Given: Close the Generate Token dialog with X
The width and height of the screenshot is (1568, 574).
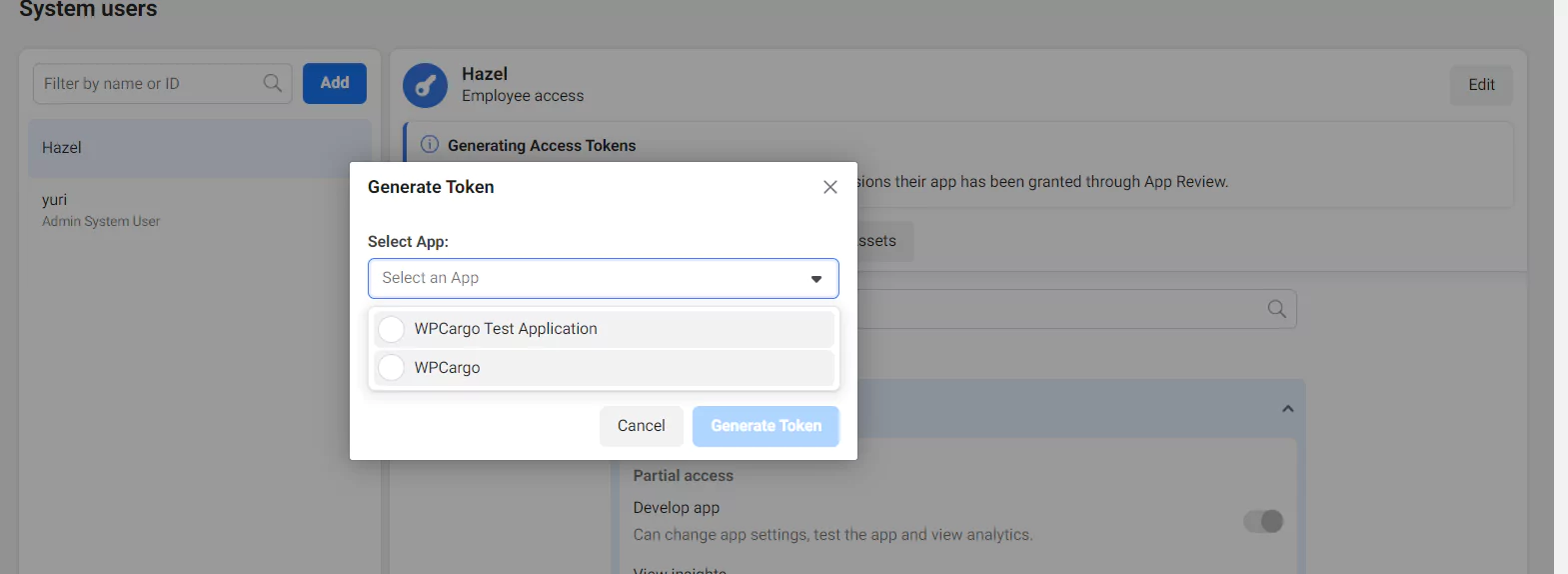Looking at the screenshot, I should click(x=829, y=187).
